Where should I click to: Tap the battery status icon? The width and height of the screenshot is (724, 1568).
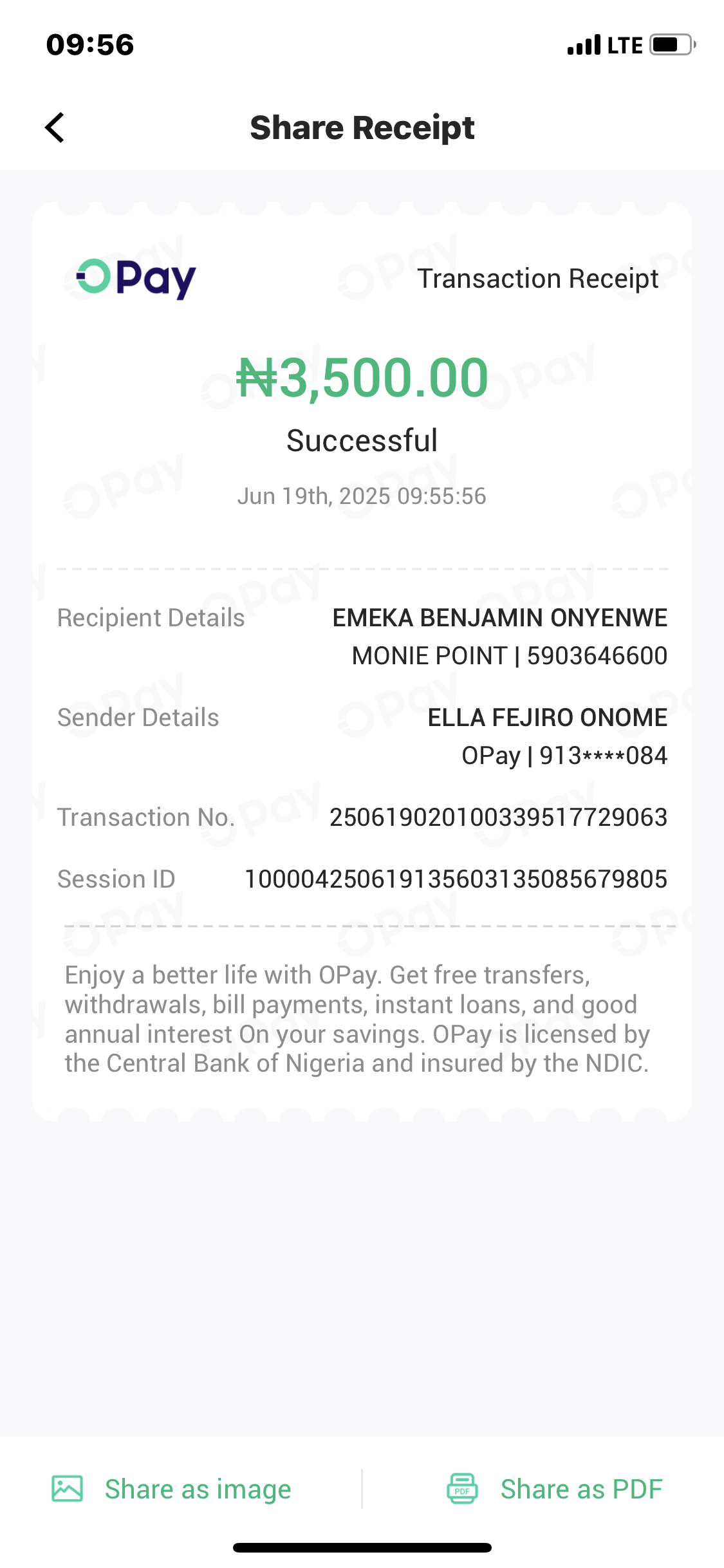coord(673,45)
